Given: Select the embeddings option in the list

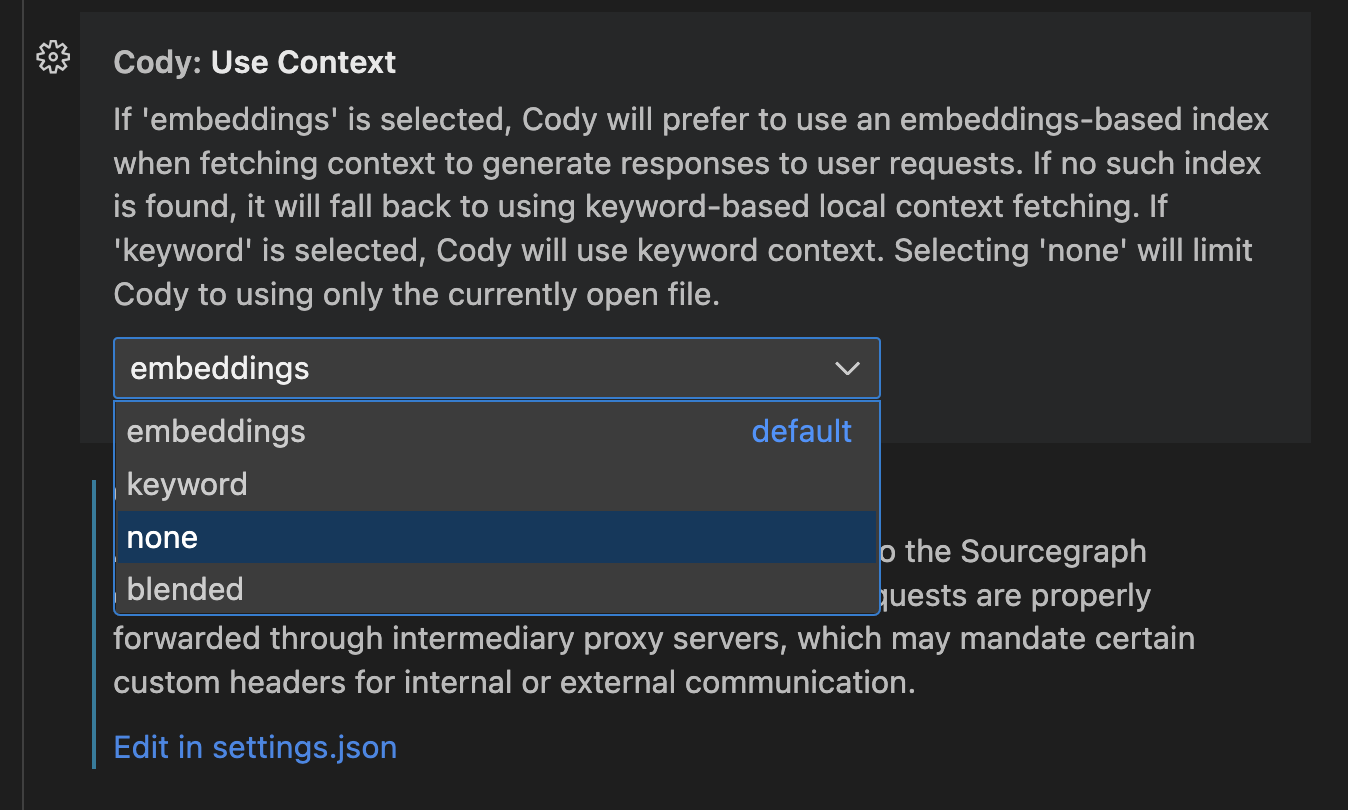Looking at the screenshot, I should 497,431.
